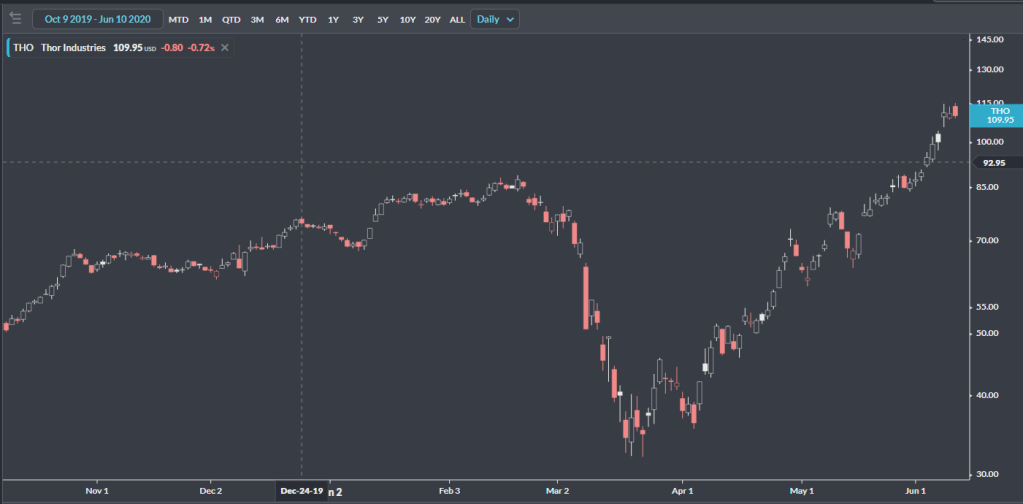The width and height of the screenshot is (1023, 504).
Task: Choose the 10Y range
Action: [x=407, y=19]
